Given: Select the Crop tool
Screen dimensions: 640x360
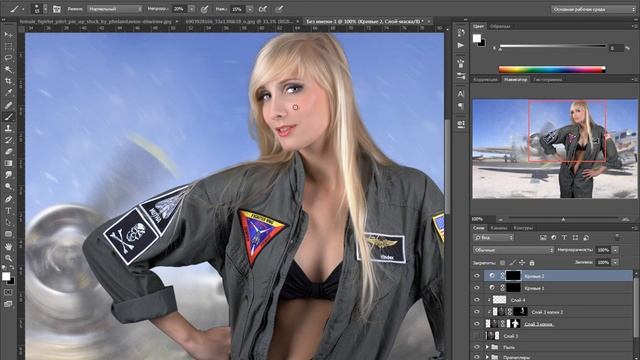Looking at the screenshot, I should pyautogui.click(x=8, y=81).
